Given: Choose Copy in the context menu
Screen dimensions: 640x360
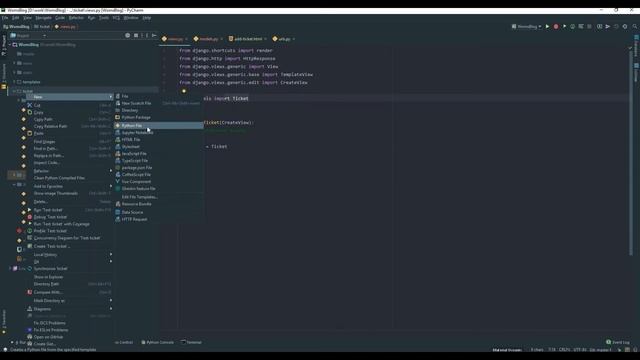Looking at the screenshot, I should (69, 112).
